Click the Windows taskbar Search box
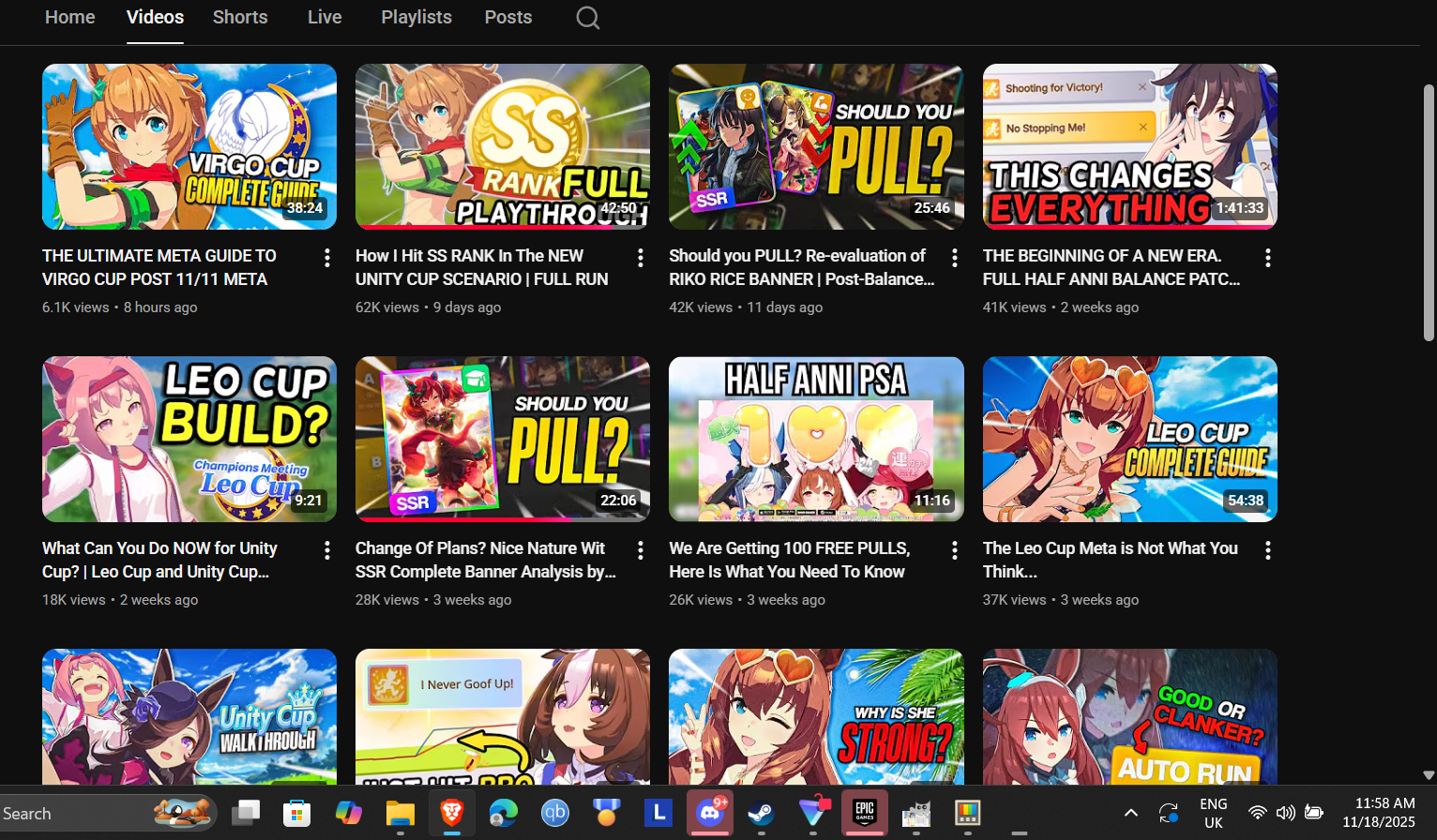 108,813
